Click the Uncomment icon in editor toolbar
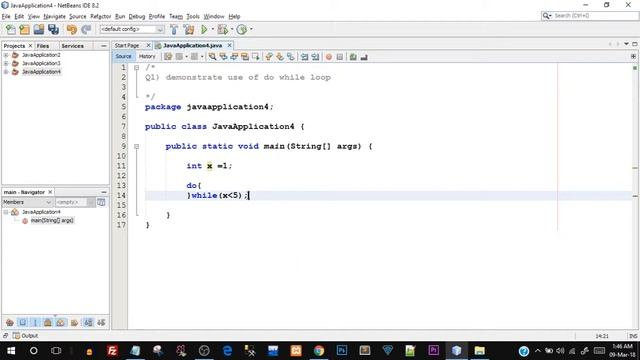The image size is (640, 360). [x=364, y=57]
